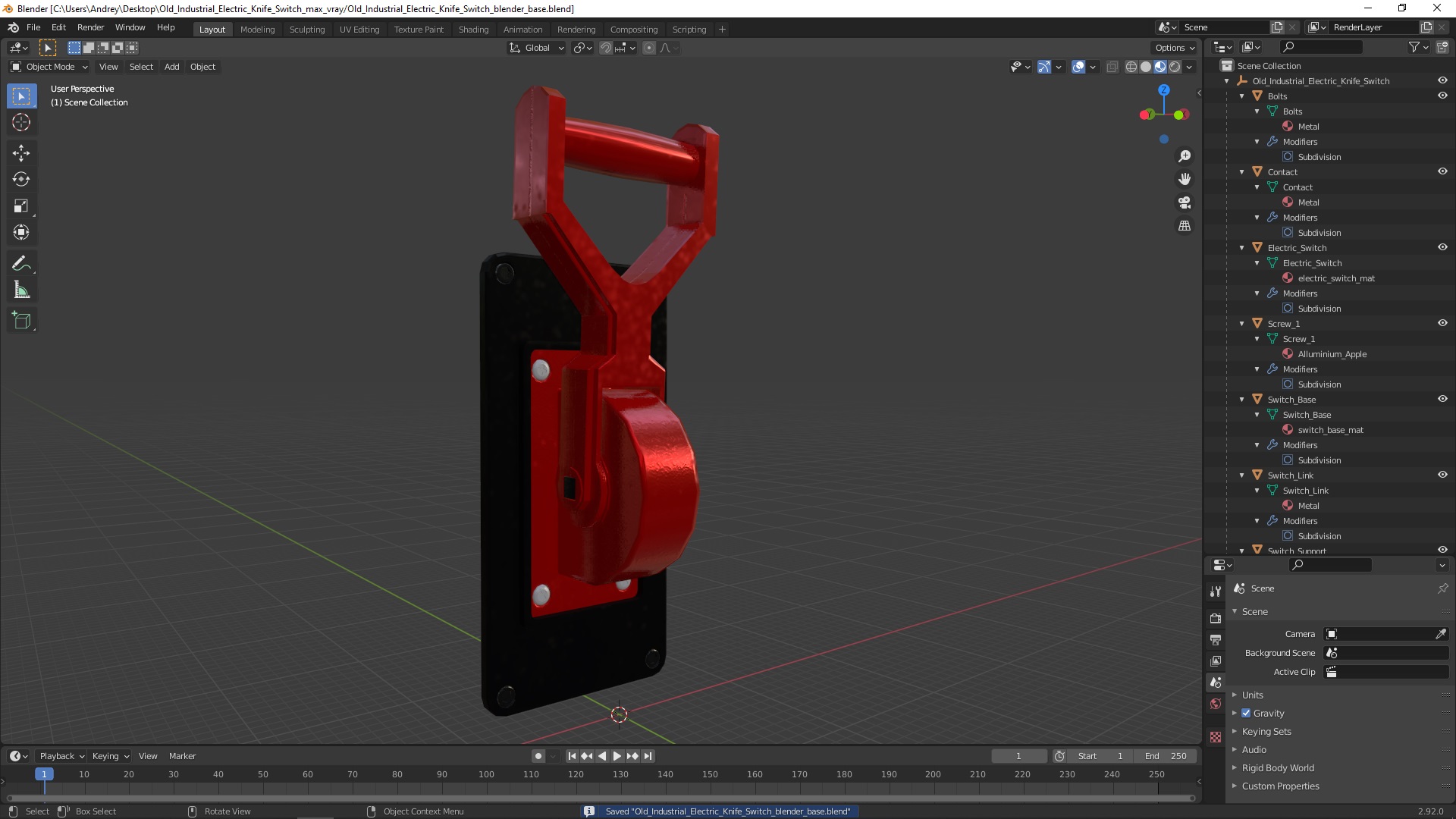Switch to the Shading workspace tab
1456x819 pixels.
[473, 29]
